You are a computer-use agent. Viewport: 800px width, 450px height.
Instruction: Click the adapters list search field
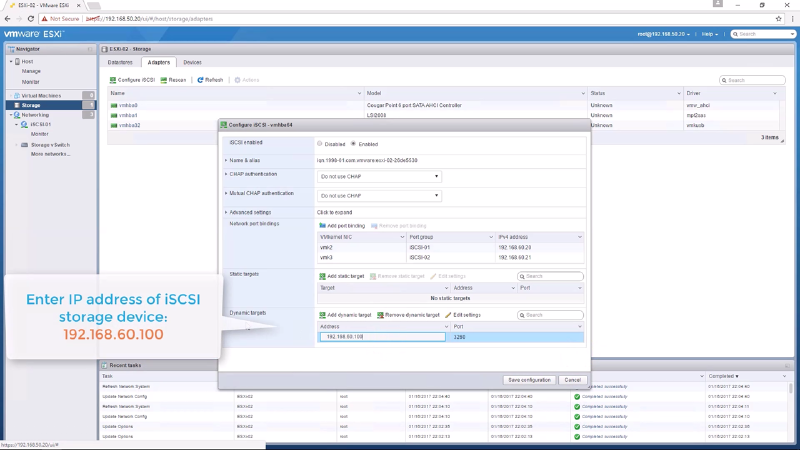pos(752,80)
